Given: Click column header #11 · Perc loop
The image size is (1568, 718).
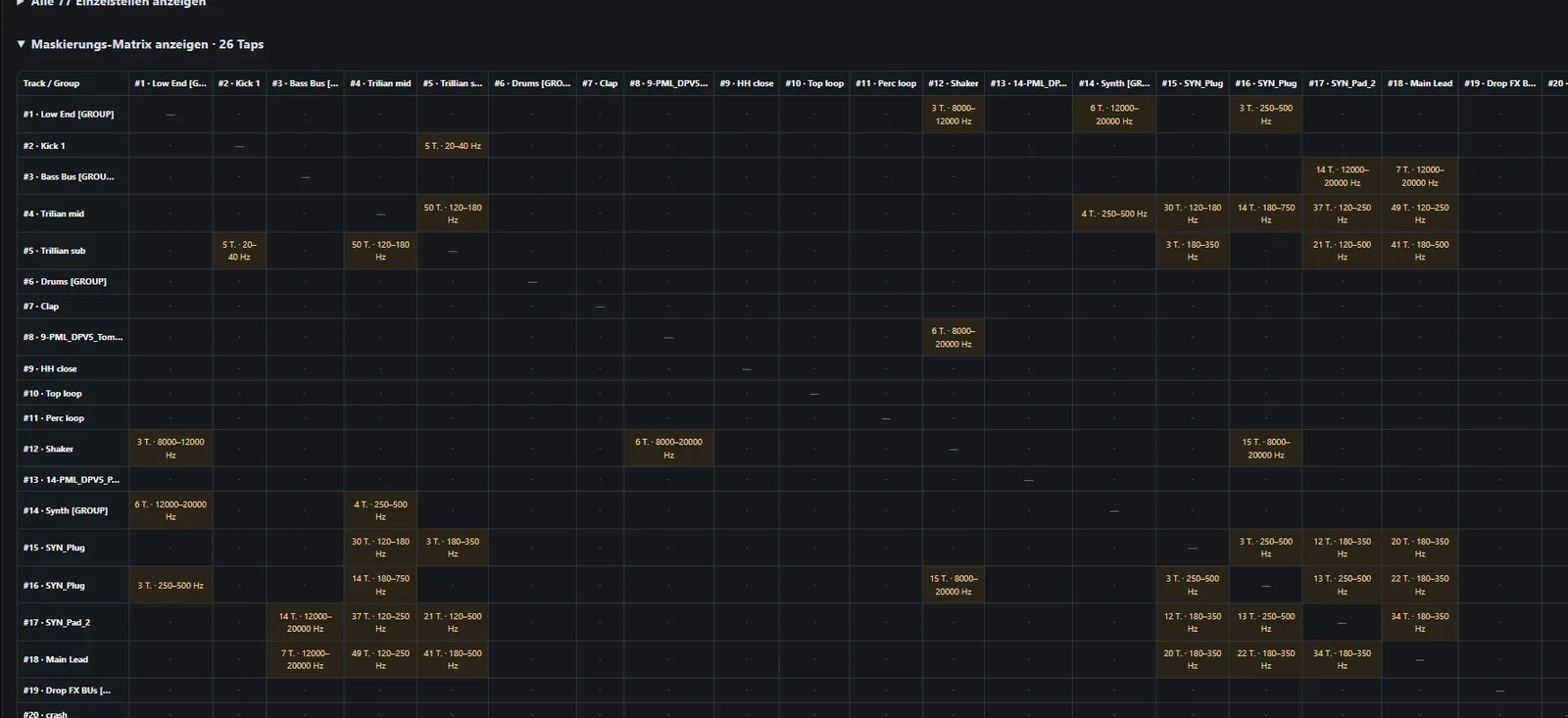Looking at the screenshot, I should pyautogui.click(x=886, y=83).
